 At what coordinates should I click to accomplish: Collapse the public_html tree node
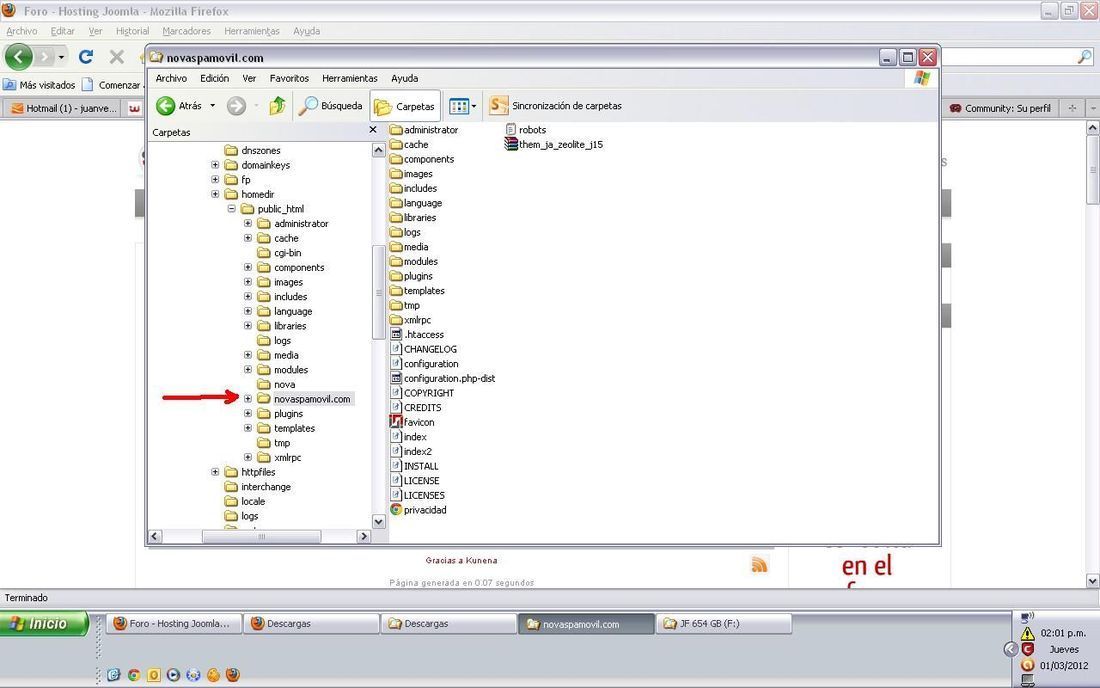(x=231, y=209)
